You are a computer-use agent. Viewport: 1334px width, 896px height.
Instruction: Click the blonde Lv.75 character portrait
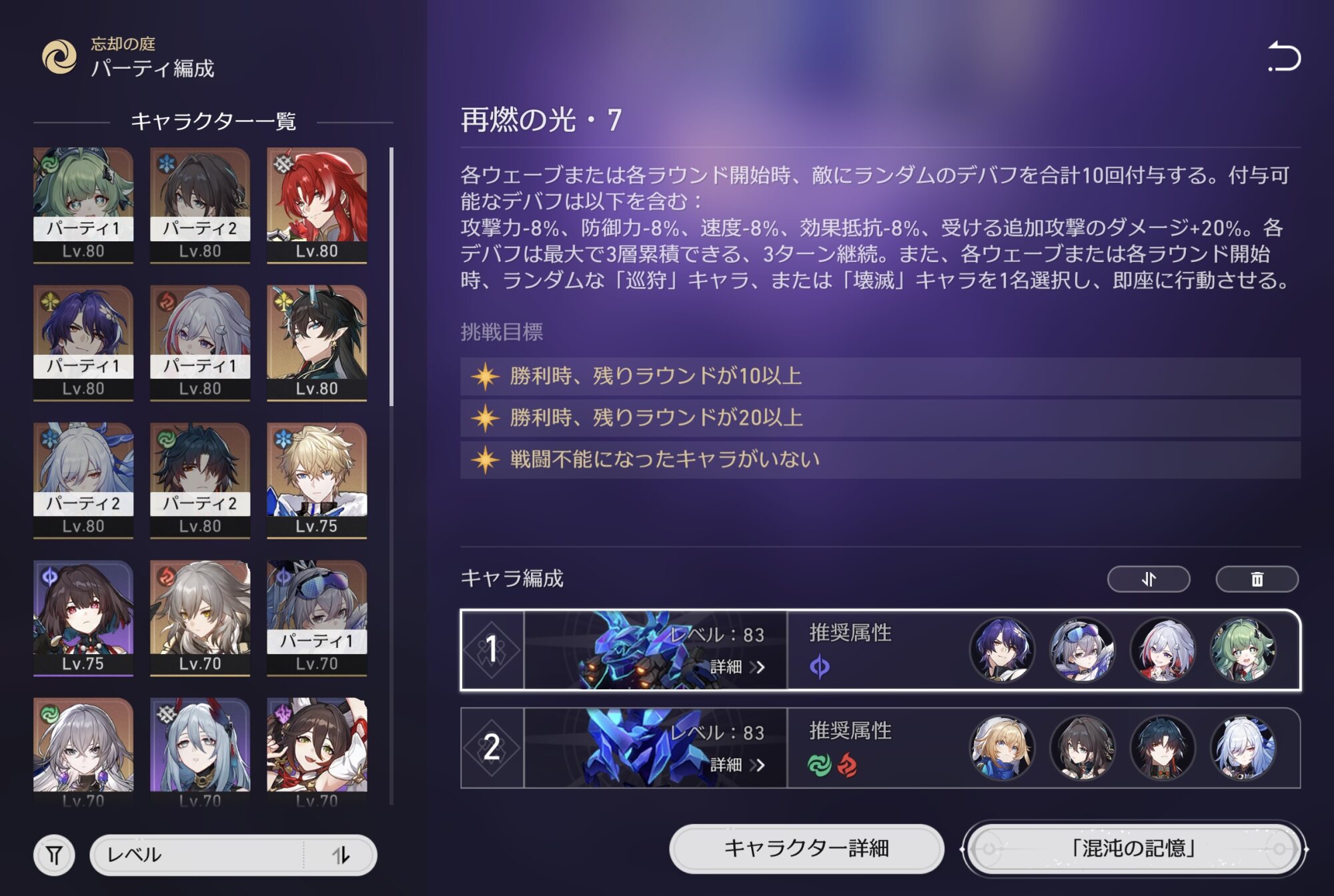pyautogui.click(x=317, y=480)
